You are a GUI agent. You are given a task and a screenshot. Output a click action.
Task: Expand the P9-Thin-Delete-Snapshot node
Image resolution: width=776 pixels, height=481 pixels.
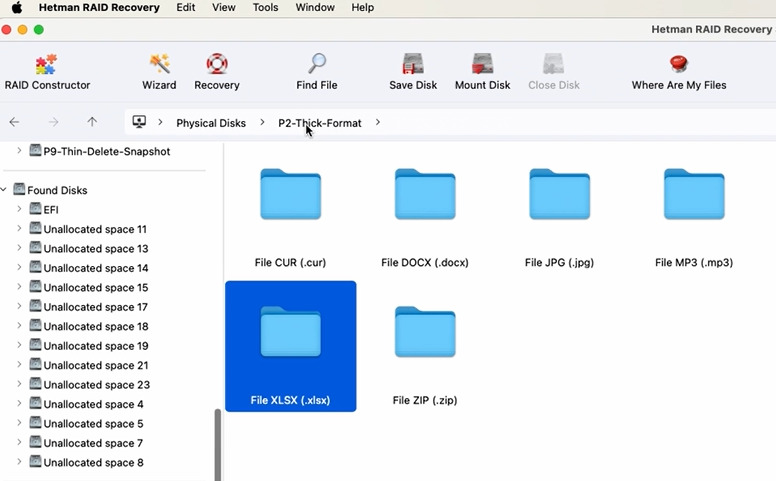pyautogui.click(x=19, y=150)
